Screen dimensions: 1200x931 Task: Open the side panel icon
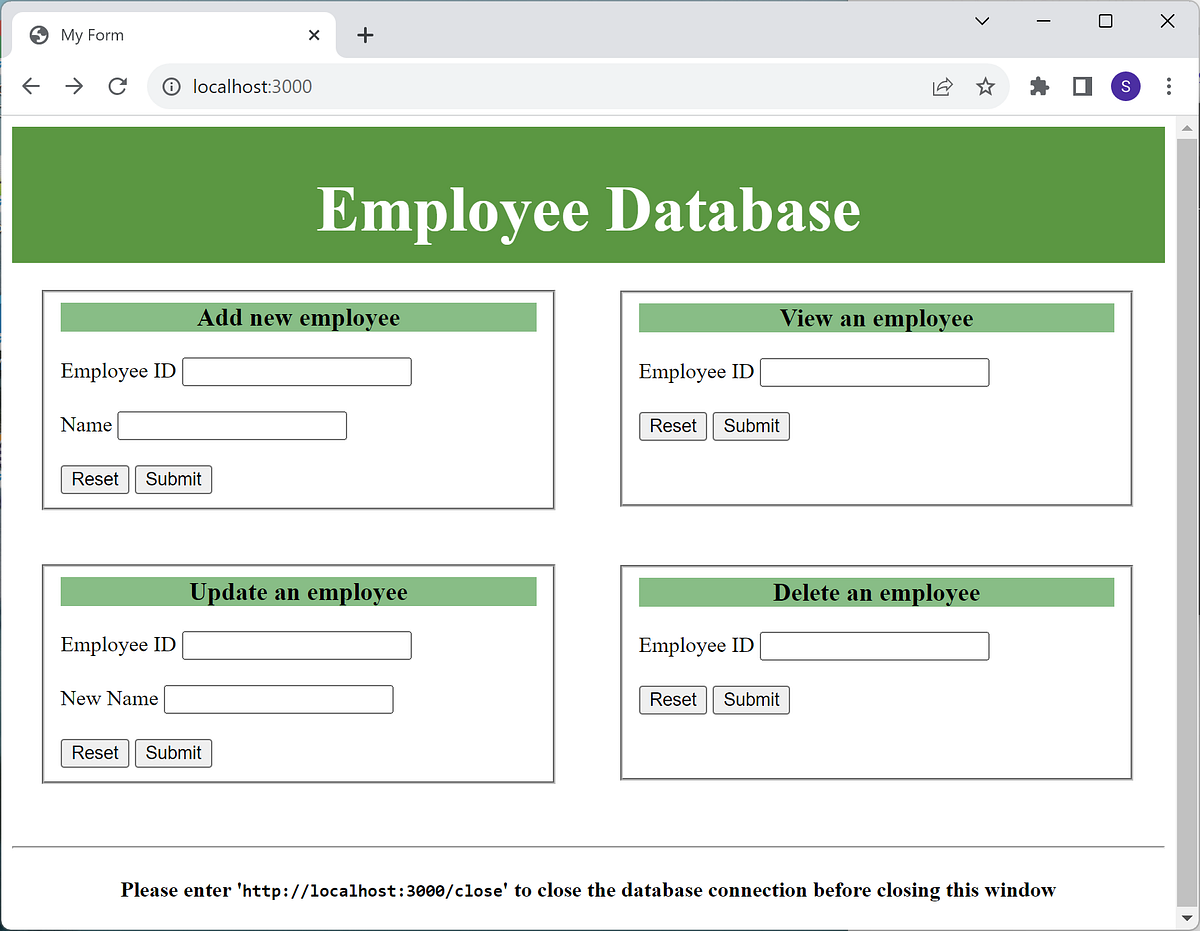[x=1081, y=86]
